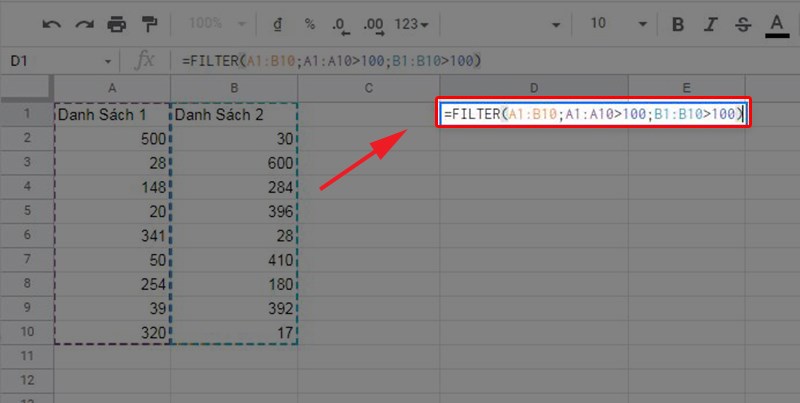The width and height of the screenshot is (800, 403).
Task: Click cell with value 500
Action: click(x=112, y=138)
